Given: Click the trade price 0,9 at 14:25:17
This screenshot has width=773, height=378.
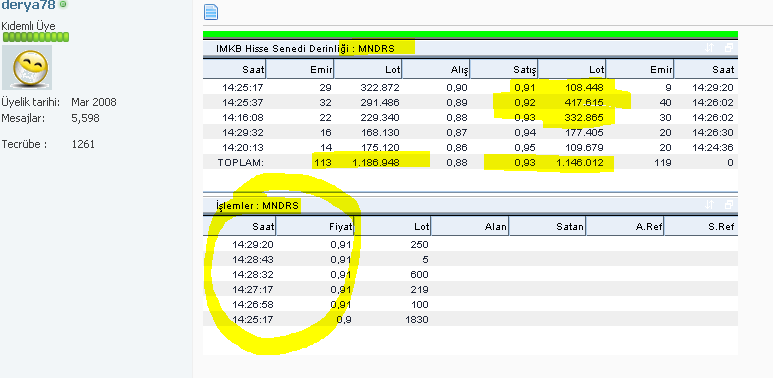Looking at the screenshot, I should point(344,319).
